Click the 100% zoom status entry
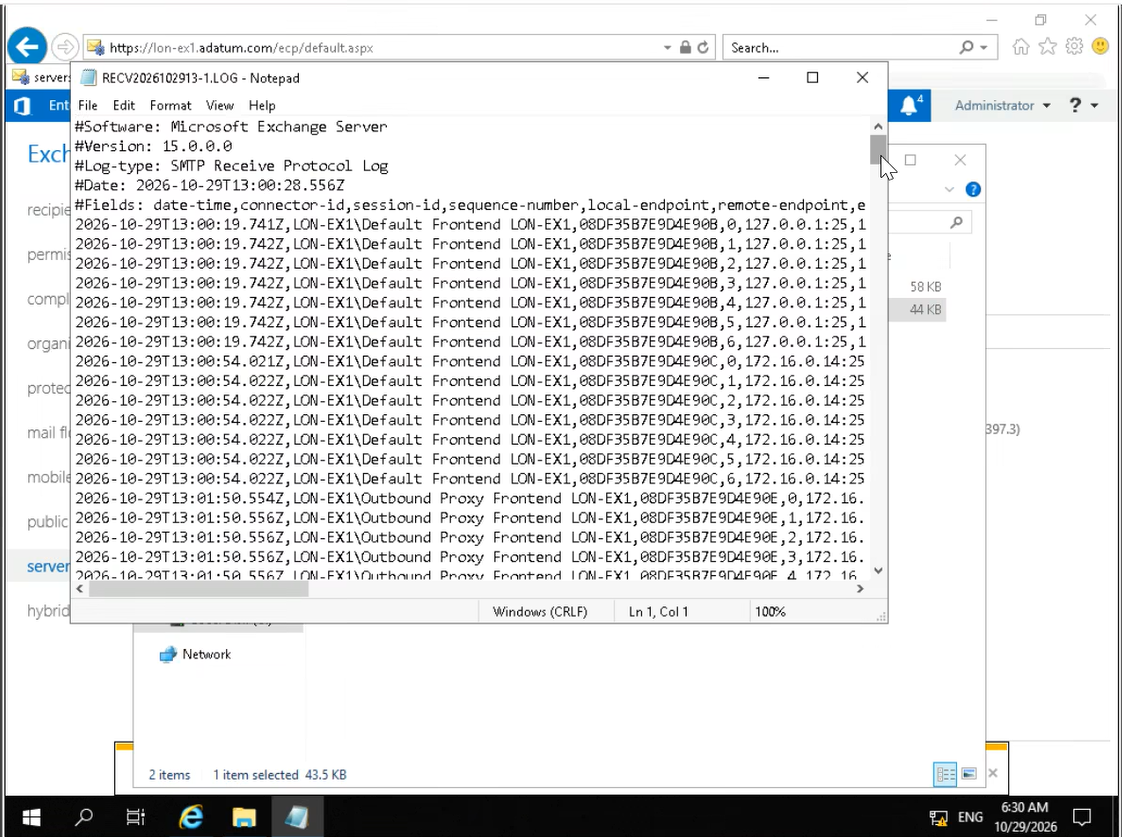This screenshot has width=1122, height=837. coord(770,612)
